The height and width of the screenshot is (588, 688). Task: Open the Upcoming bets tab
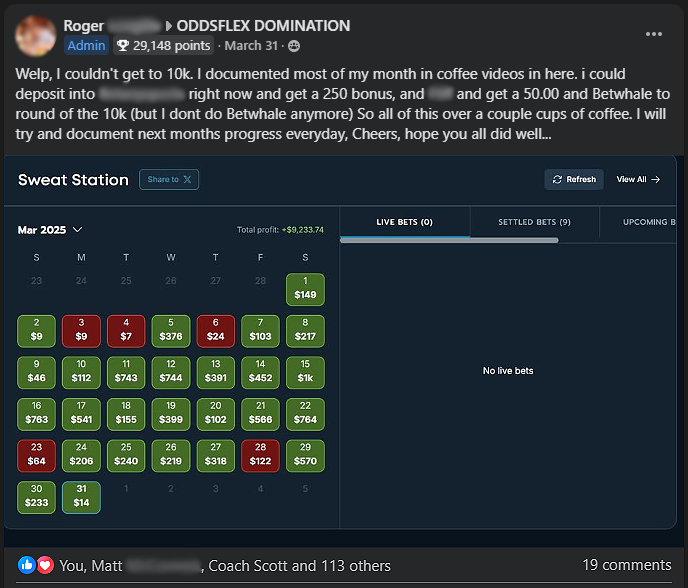tap(648, 222)
